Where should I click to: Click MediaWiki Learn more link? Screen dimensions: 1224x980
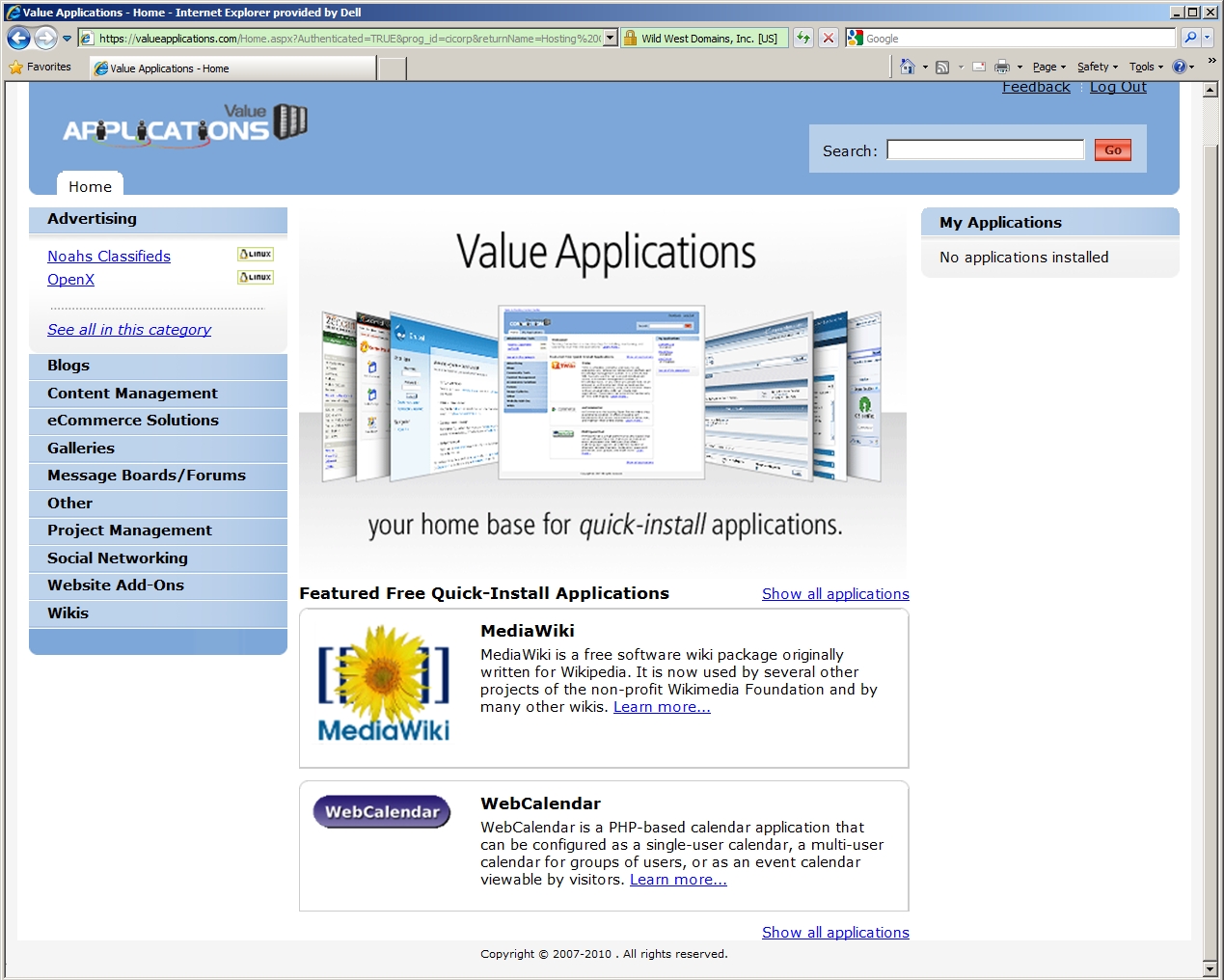662,707
